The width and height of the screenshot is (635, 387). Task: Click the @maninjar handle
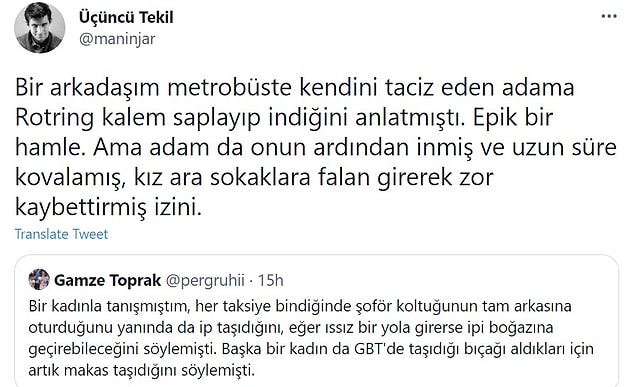pyautogui.click(x=117, y=39)
